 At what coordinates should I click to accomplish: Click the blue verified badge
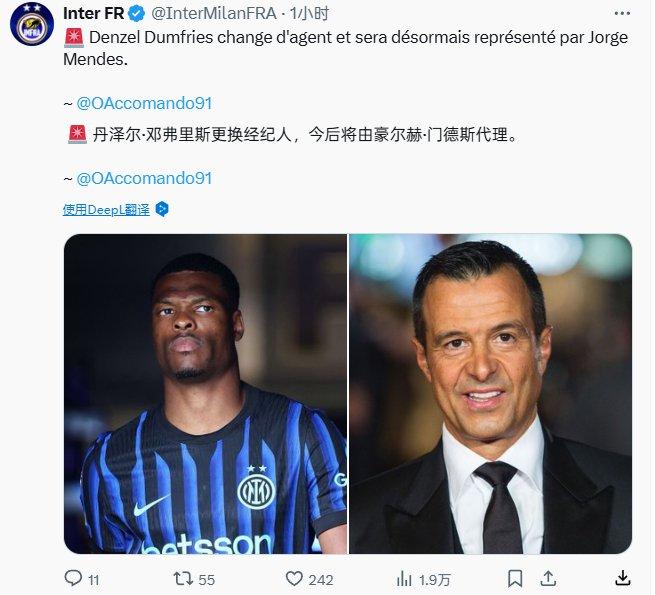tap(136, 14)
